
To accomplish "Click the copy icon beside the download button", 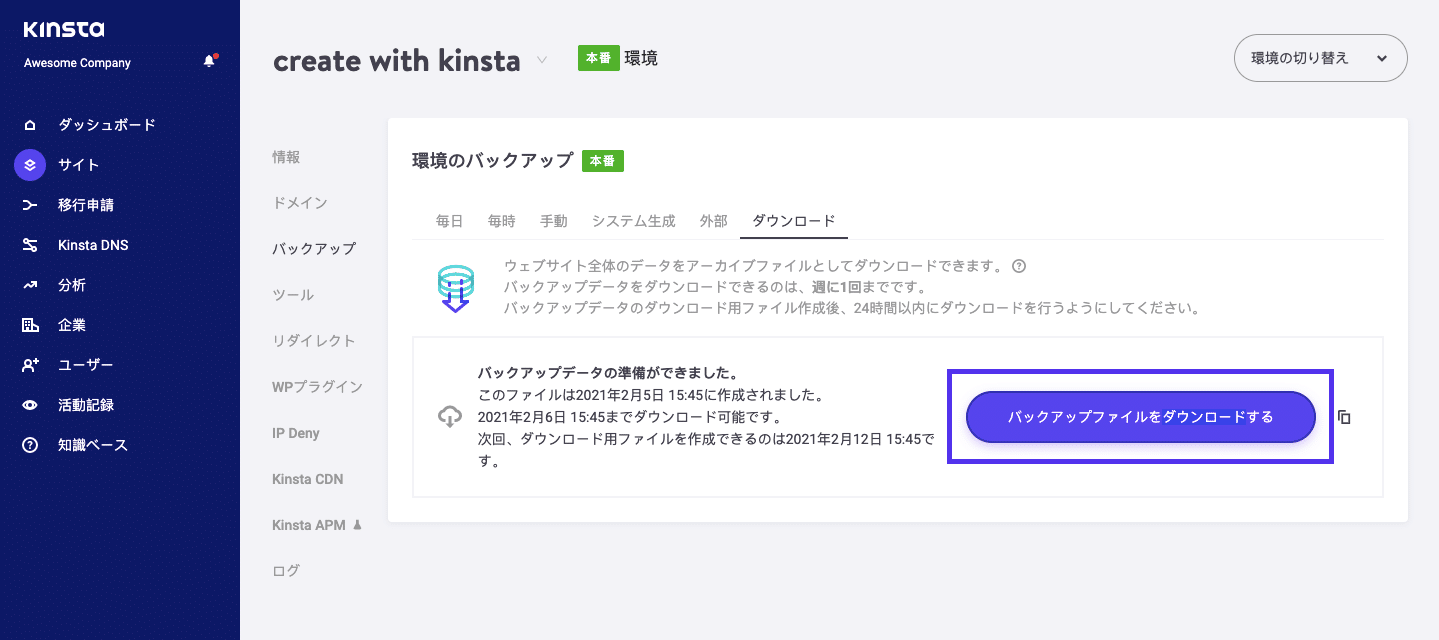I will click(1344, 417).
